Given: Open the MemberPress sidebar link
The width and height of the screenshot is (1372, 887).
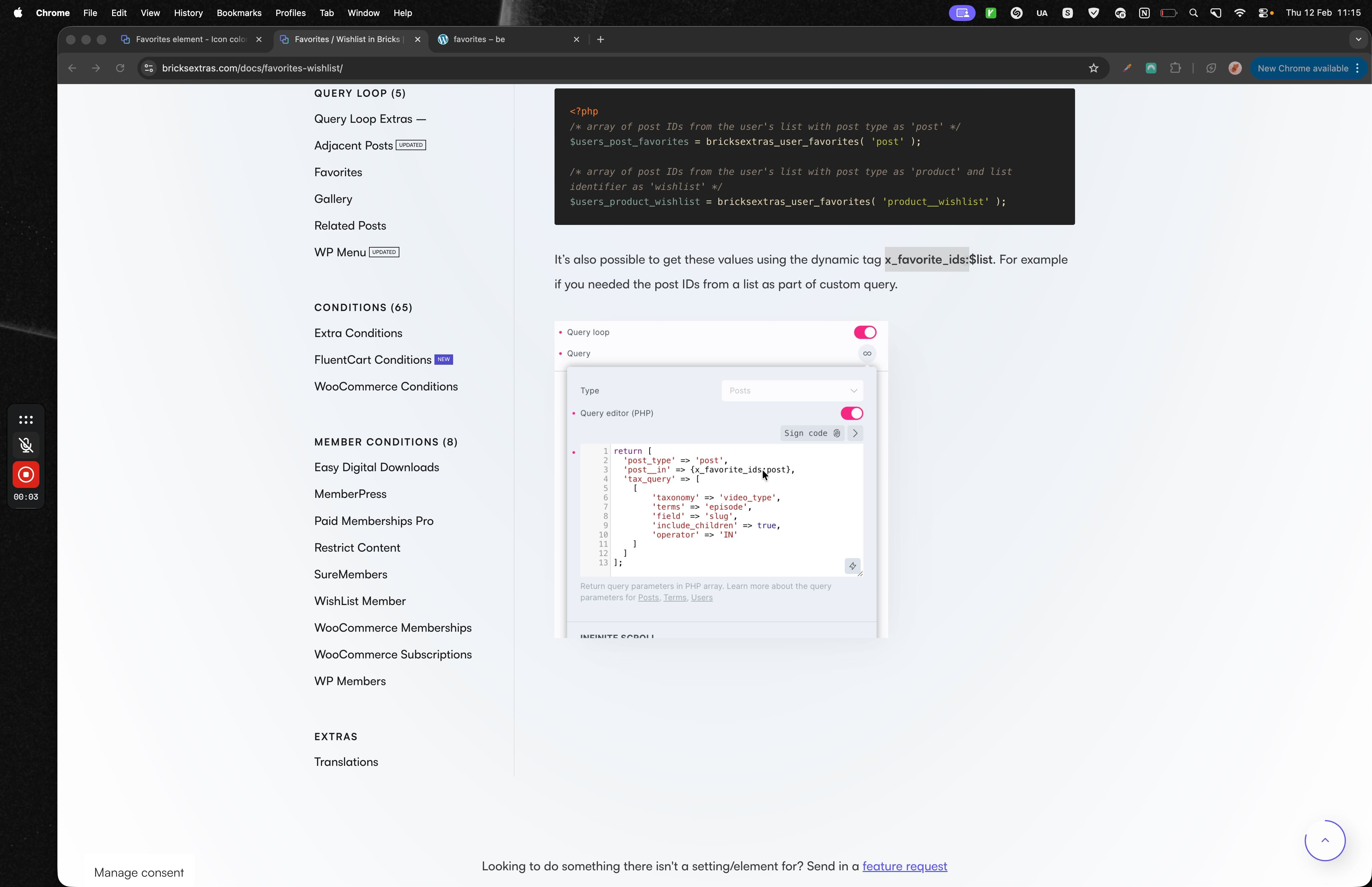Looking at the screenshot, I should pos(350,494).
